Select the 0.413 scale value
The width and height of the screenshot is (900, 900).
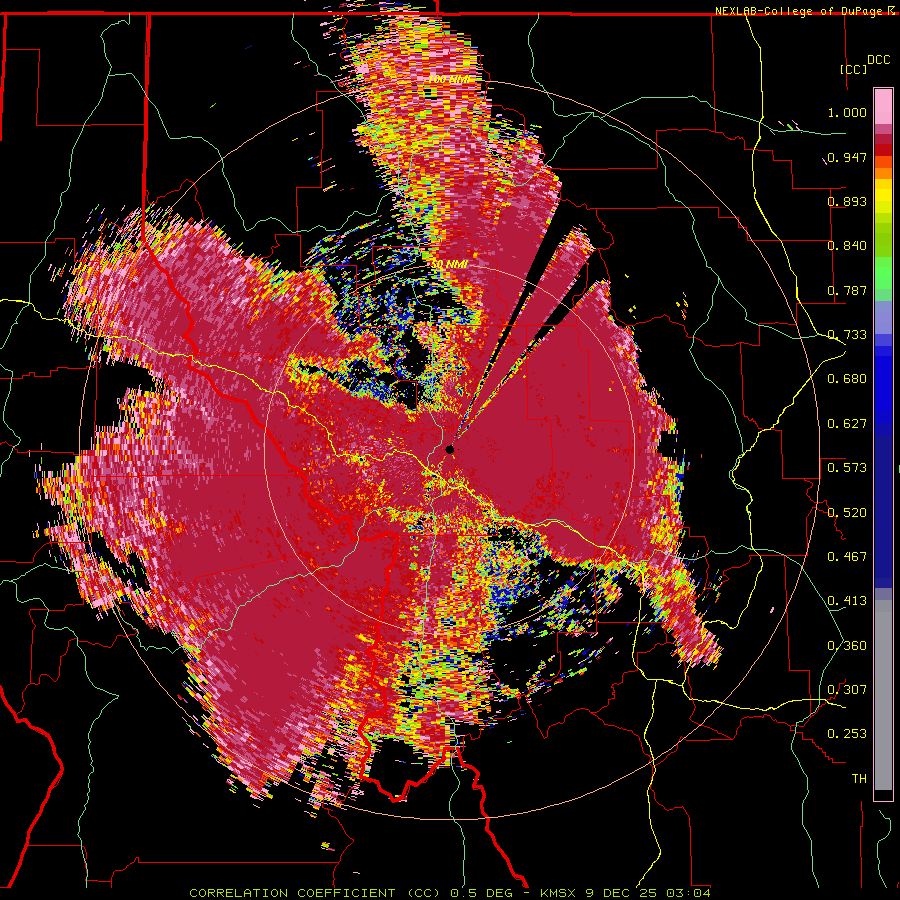(847, 601)
